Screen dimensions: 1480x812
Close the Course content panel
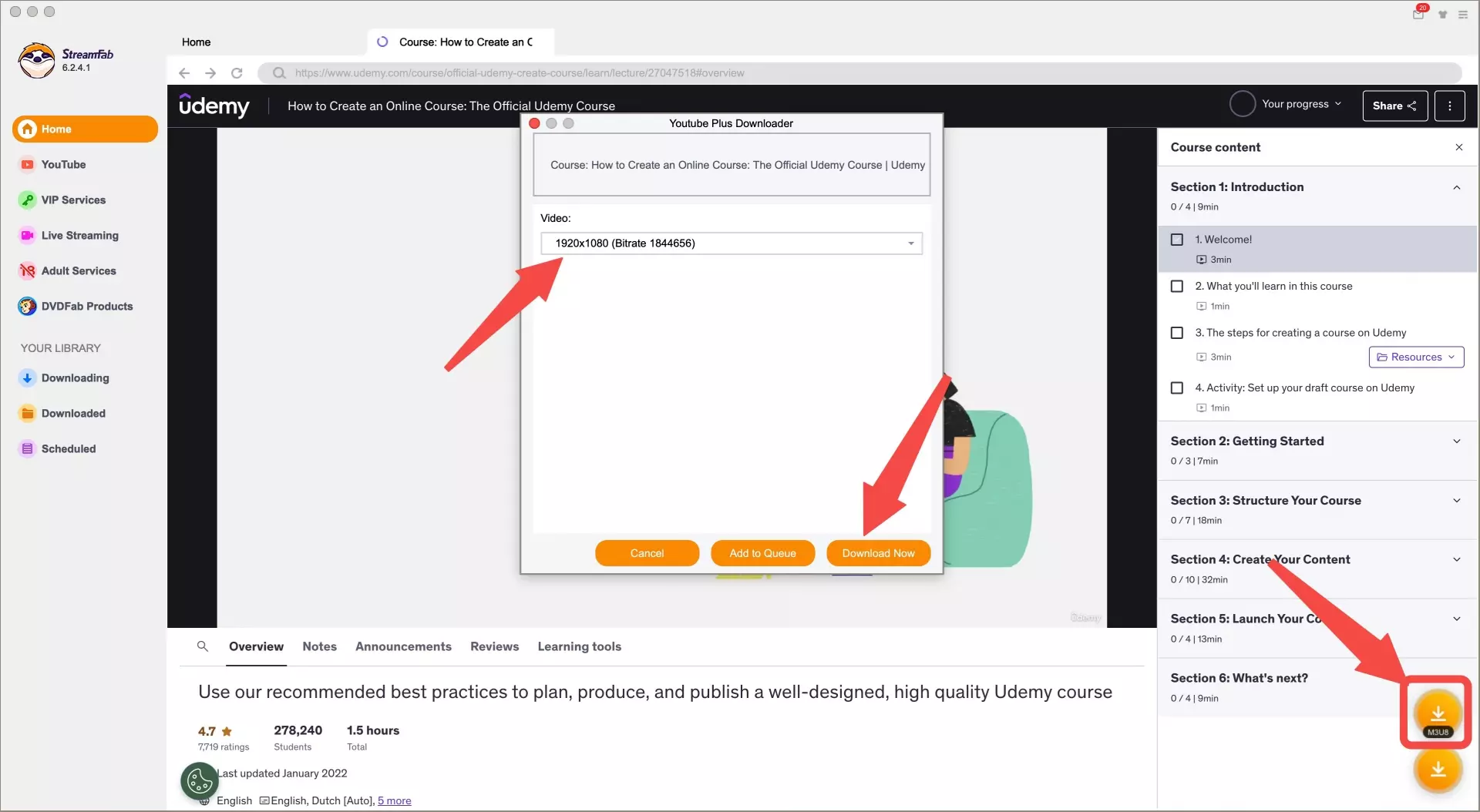click(1458, 147)
